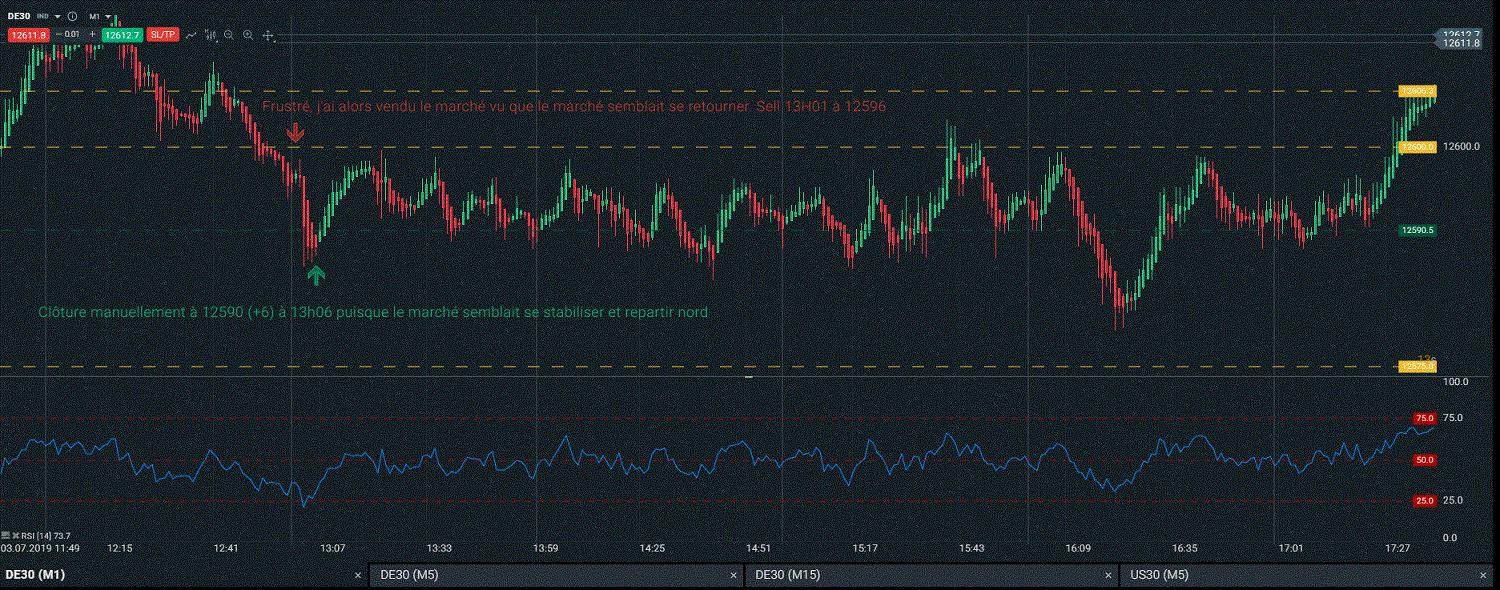Remove the RSI indicator with its X icon
Screen dimensions: 1500x590
point(16,536)
